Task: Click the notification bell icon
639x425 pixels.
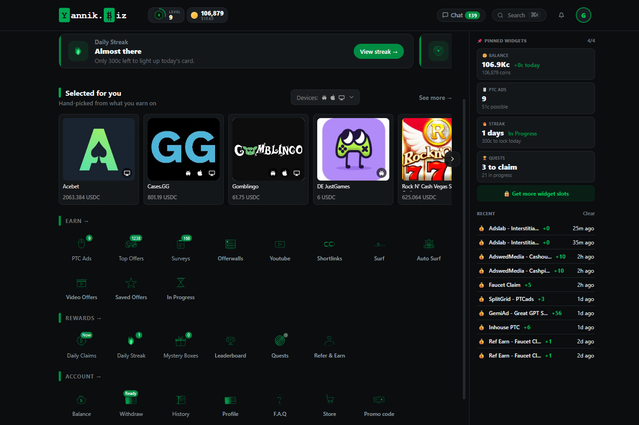Action: pyautogui.click(x=561, y=15)
